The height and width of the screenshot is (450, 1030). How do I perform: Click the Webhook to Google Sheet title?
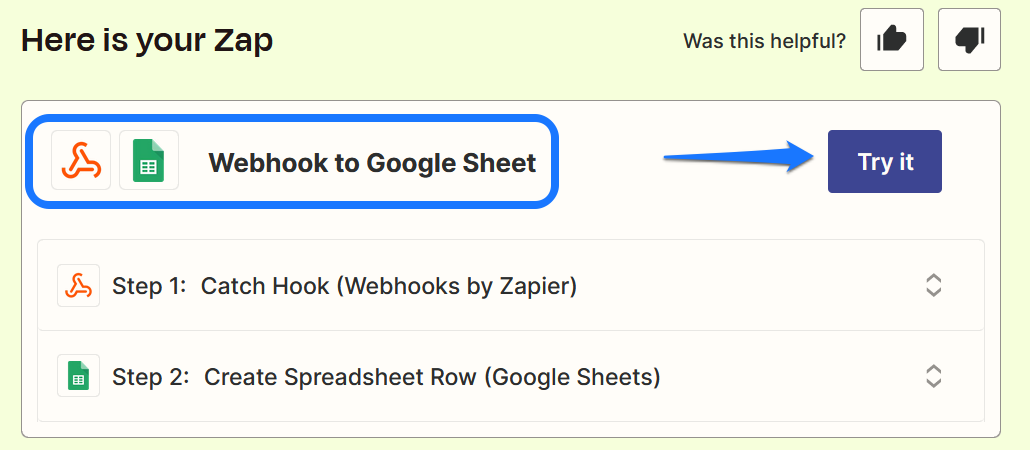click(372, 163)
